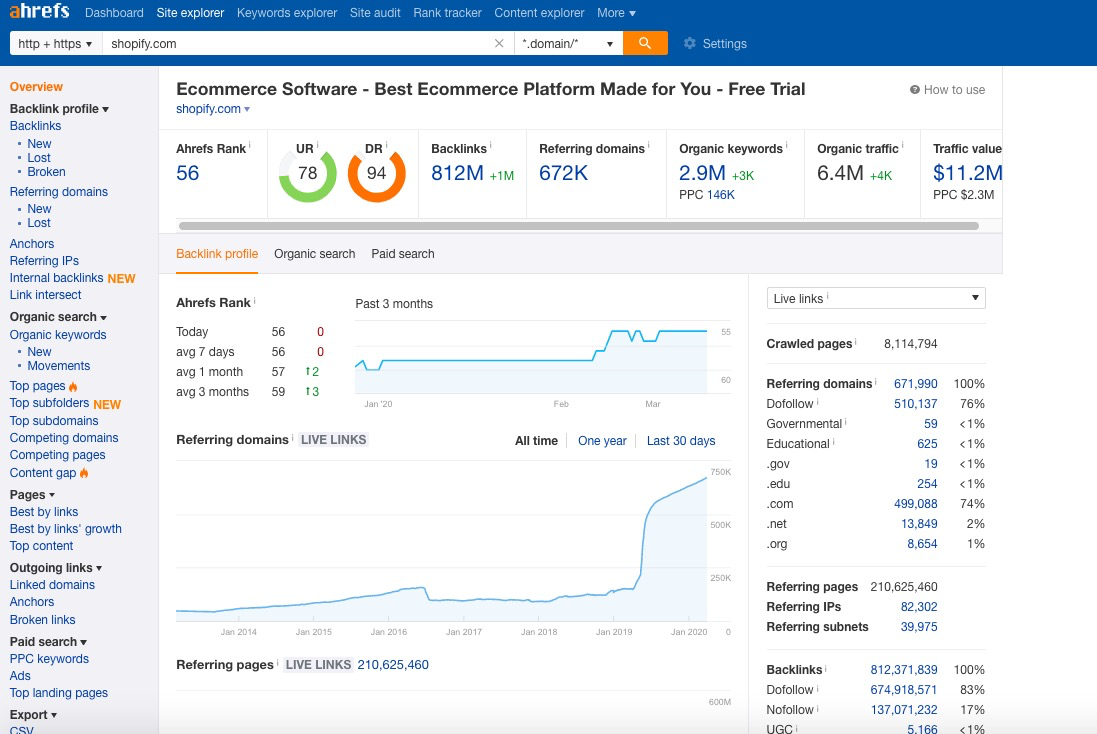Open Referring IPs in the sidebar

[x=44, y=261]
